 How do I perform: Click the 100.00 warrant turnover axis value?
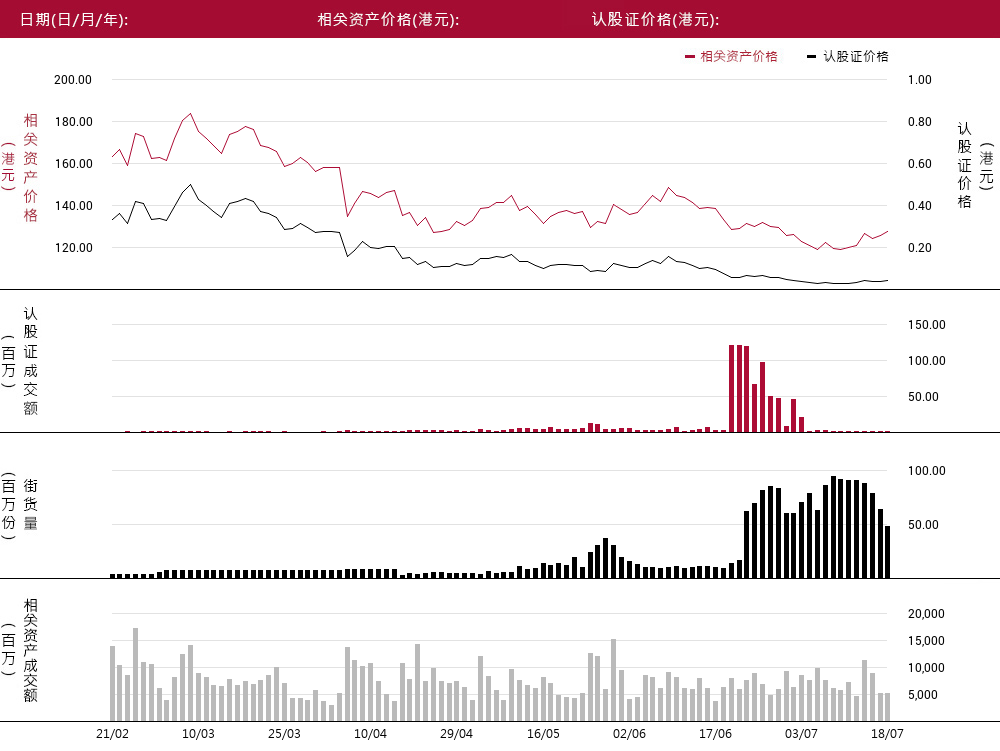tap(927, 360)
